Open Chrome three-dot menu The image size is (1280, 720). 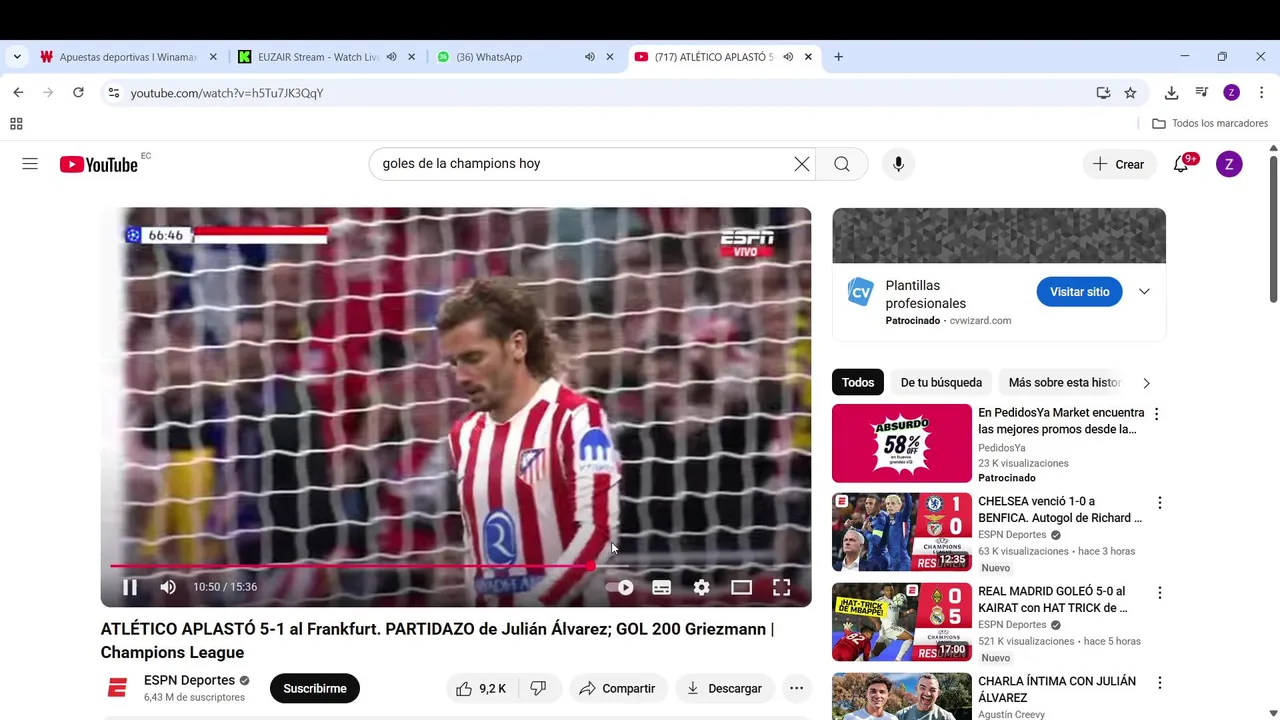tap(1261, 93)
